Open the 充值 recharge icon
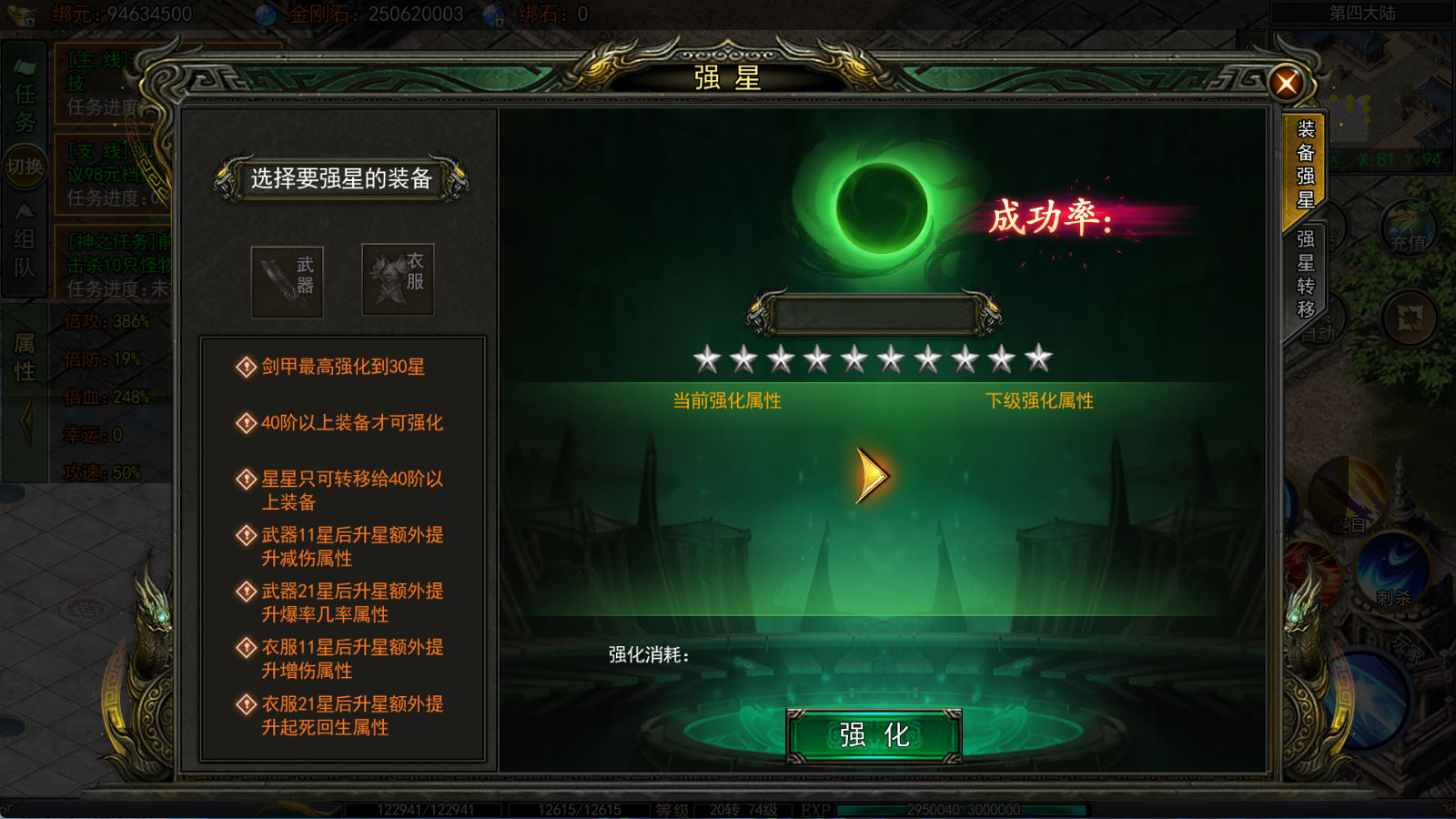1456x819 pixels. pyautogui.click(x=1408, y=227)
